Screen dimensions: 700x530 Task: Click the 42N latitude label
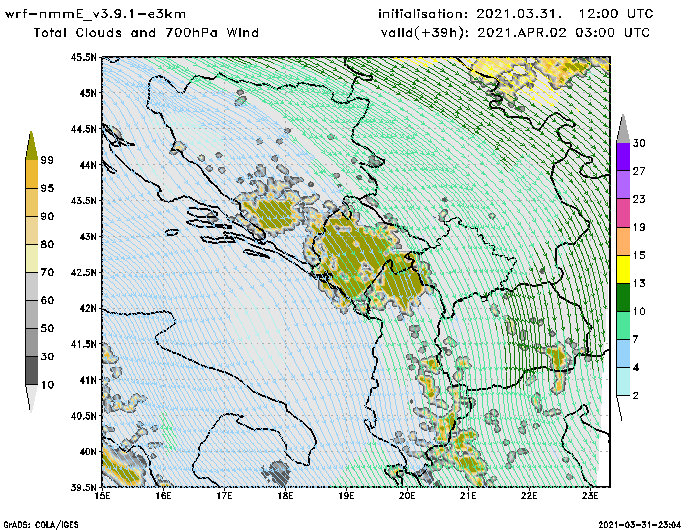tap(88, 308)
